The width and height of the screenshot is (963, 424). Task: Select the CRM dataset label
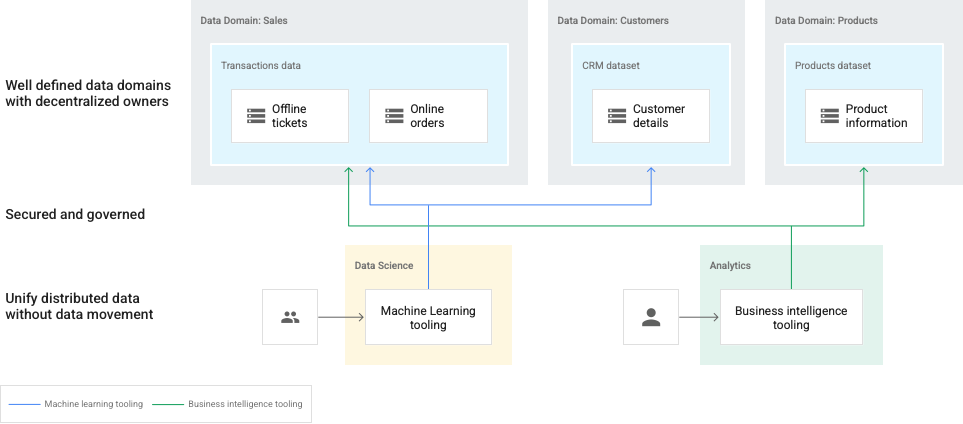[x=610, y=66]
